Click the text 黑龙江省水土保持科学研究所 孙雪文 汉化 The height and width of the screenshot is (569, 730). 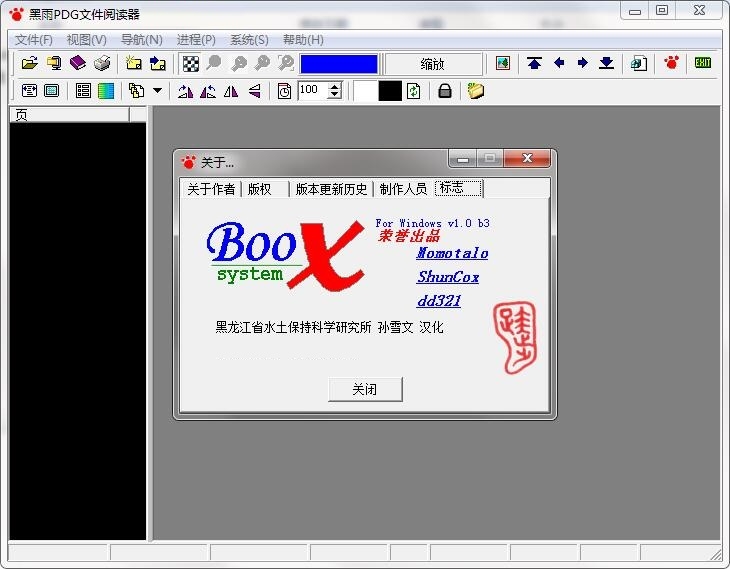(329, 327)
